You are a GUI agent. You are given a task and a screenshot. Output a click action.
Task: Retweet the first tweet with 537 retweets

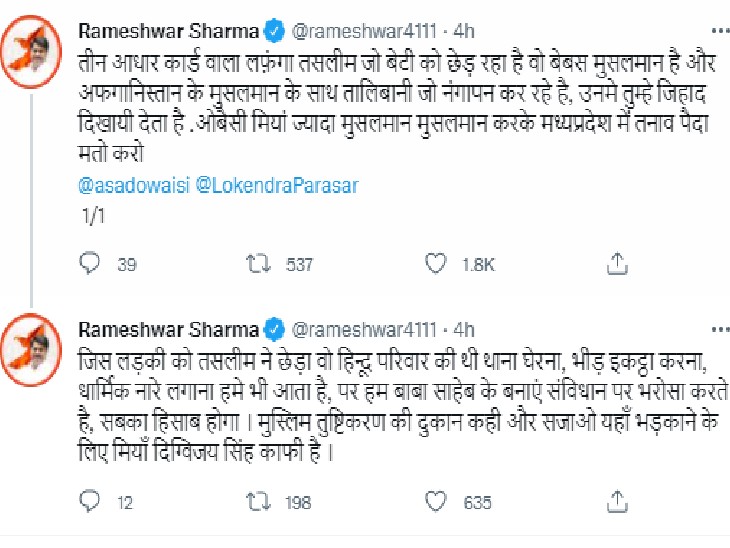click(x=255, y=264)
